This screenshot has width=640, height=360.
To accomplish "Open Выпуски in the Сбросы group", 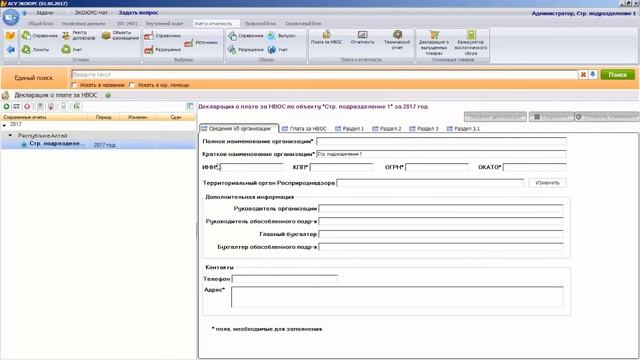I will (x=281, y=36).
